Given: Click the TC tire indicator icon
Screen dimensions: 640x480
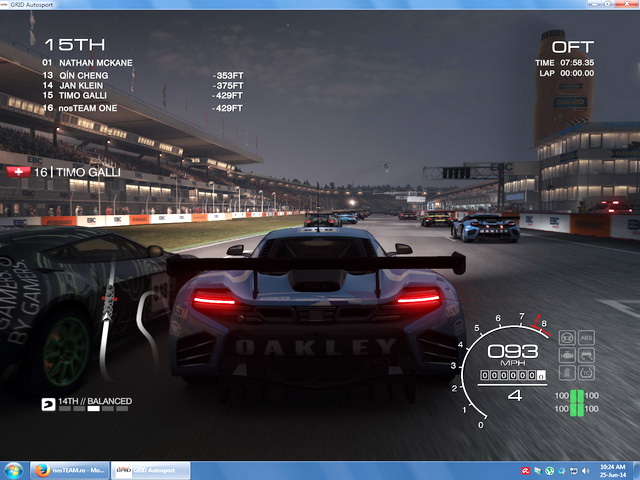Looking at the screenshot, I should point(586,373).
